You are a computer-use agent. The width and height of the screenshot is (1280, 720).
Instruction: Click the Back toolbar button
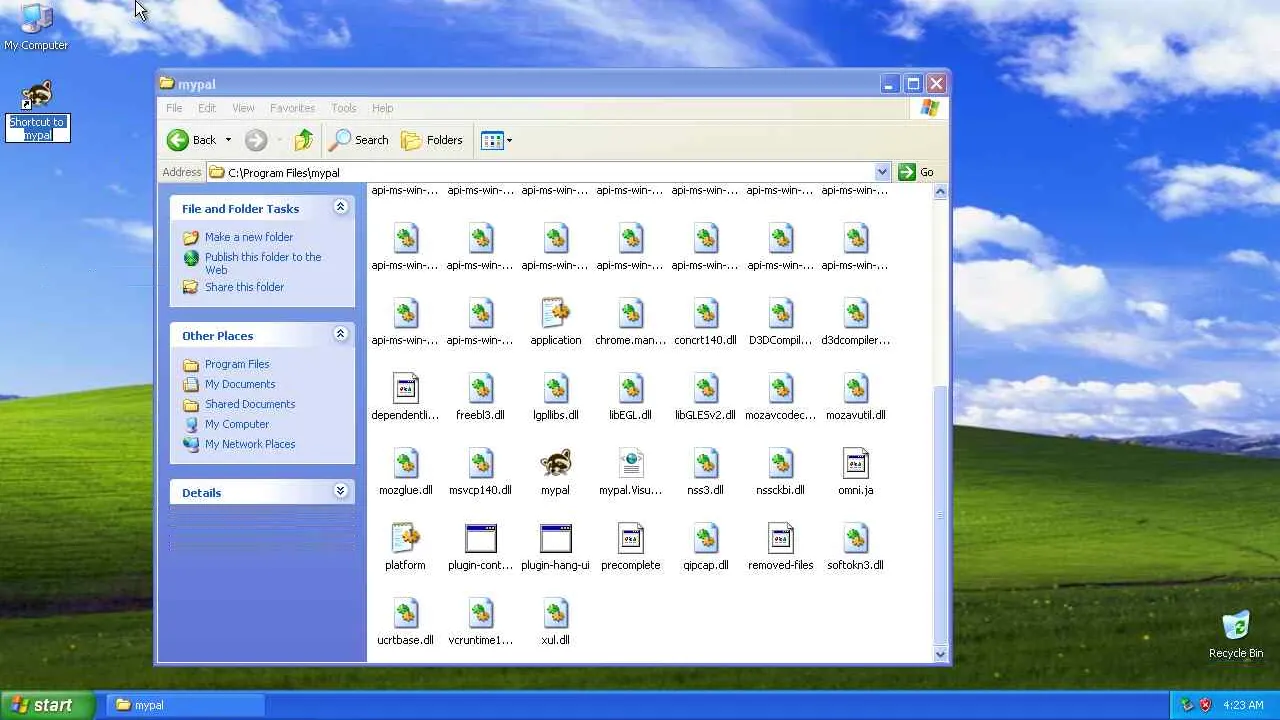point(192,140)
